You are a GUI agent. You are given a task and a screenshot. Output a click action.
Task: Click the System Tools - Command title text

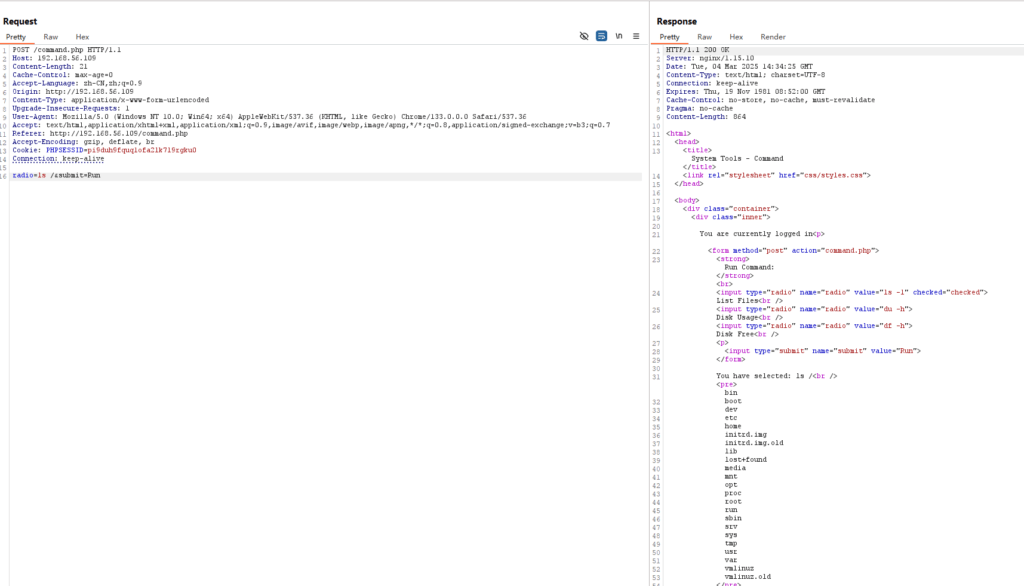tap(737, 159)
